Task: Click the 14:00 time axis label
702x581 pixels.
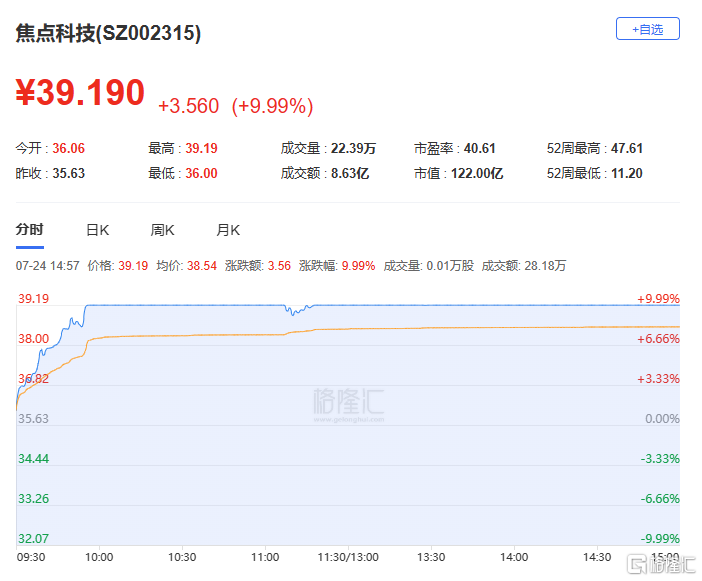Action: click(514, 557)
